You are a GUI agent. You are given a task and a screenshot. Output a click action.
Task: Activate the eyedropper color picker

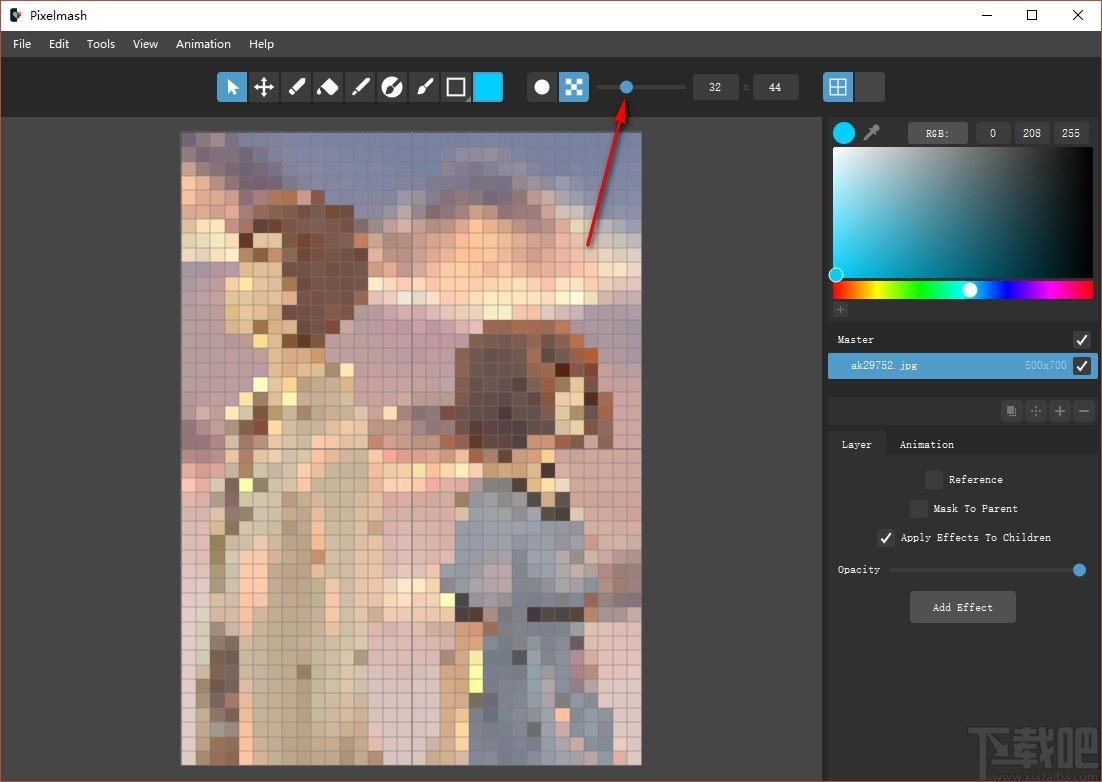click(871, 132)
